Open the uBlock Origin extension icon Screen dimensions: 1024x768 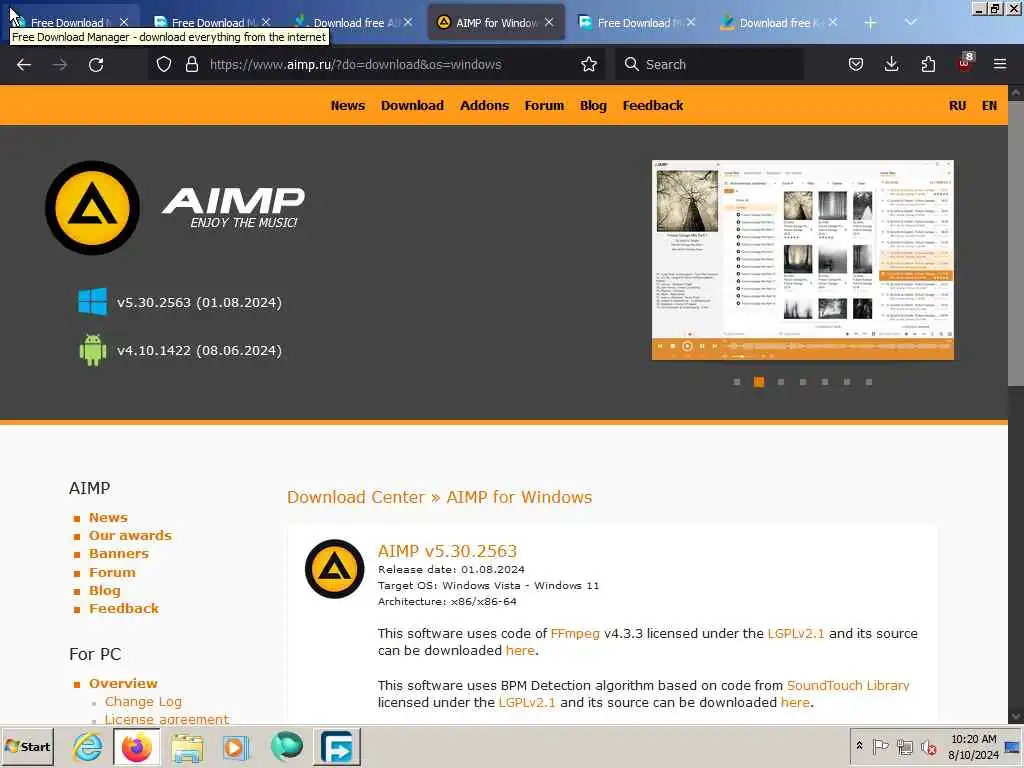(x=965, y=63)
